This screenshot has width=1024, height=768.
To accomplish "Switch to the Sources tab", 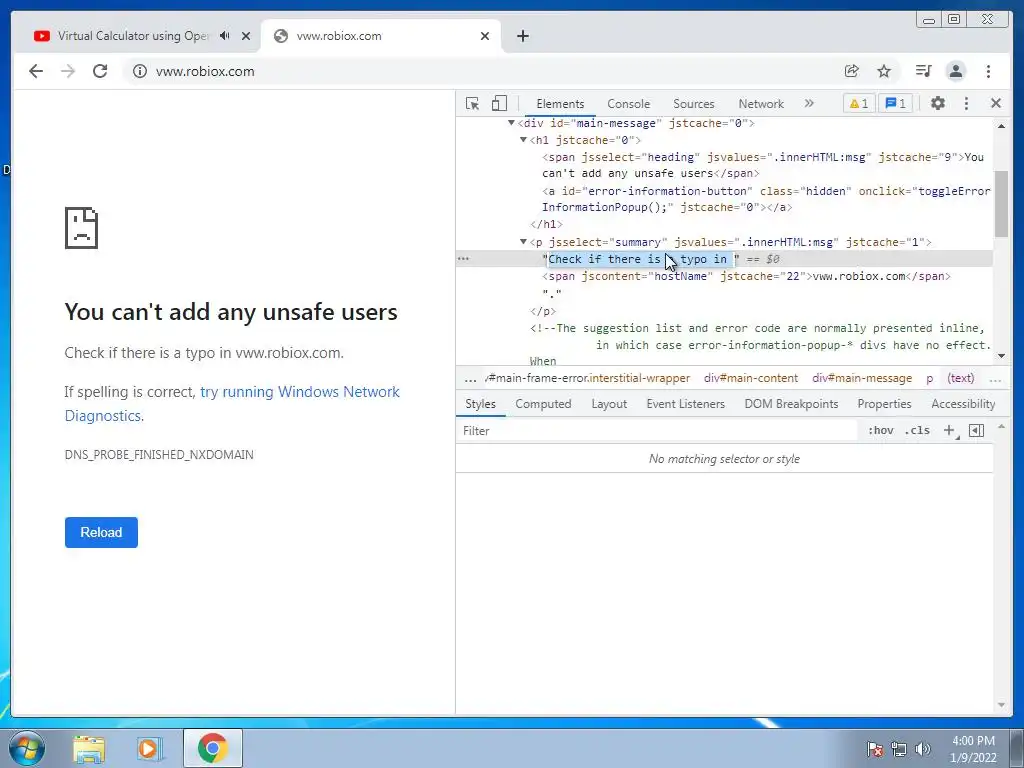I will click(x=694, y=104).
